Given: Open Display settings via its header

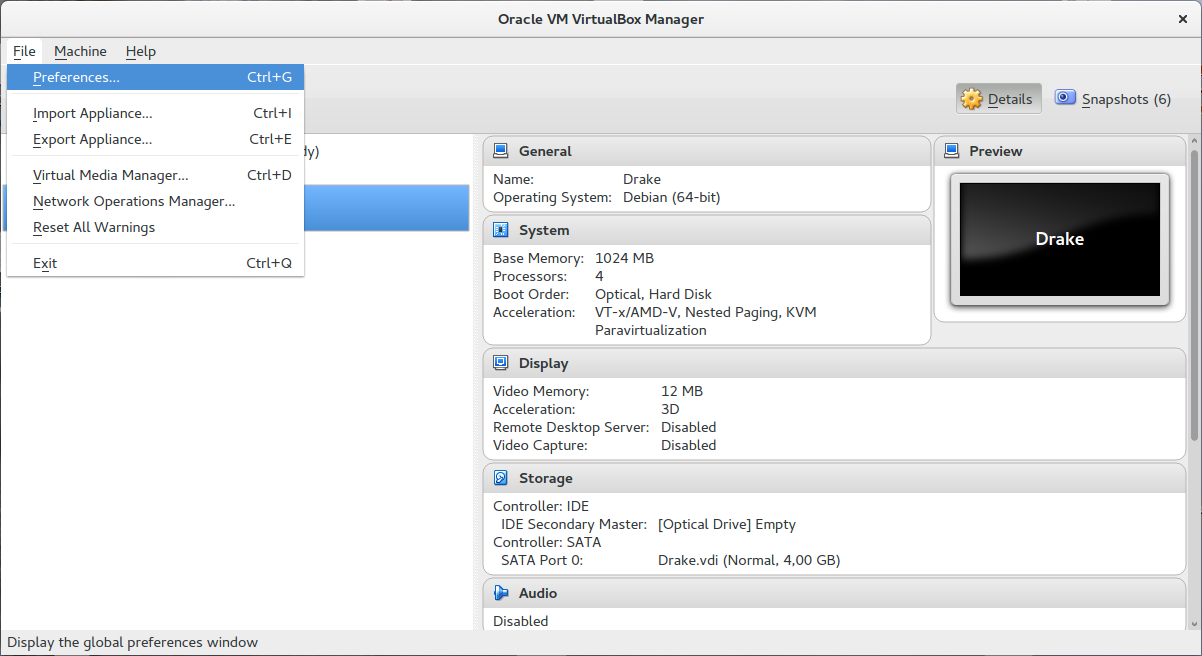Looking at the screenshot, I should click(x=834, y=363).
